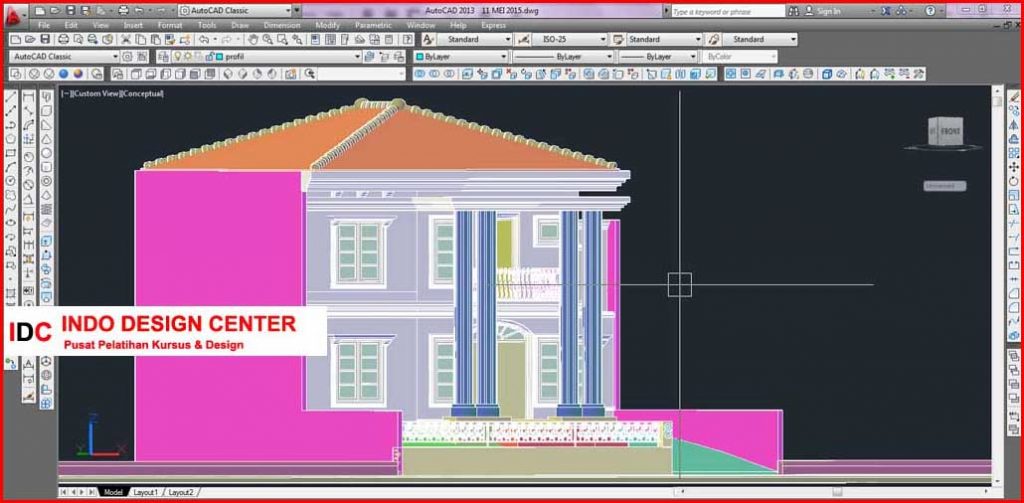Click the ByLayer color swatch square
Image resolution: width=1024 pixels, height=503 pixels.
coord(419,57)
